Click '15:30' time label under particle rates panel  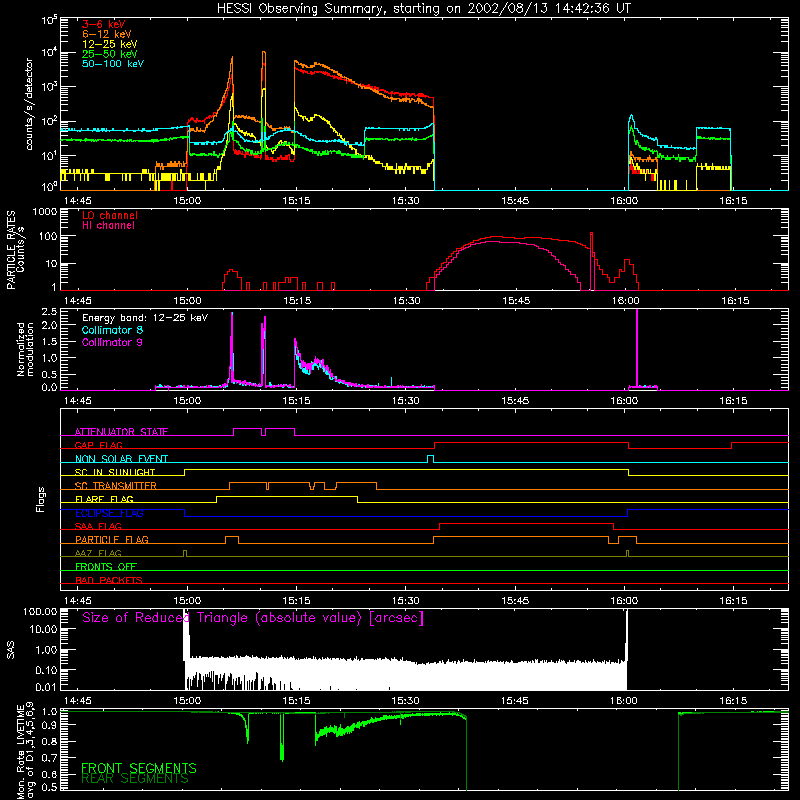click(x=406, y=301)
